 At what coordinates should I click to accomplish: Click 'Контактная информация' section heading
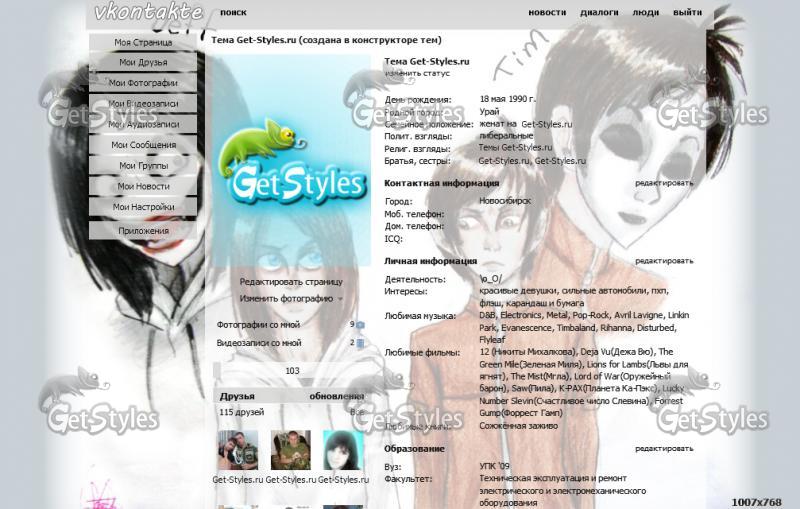click(441, 183)
